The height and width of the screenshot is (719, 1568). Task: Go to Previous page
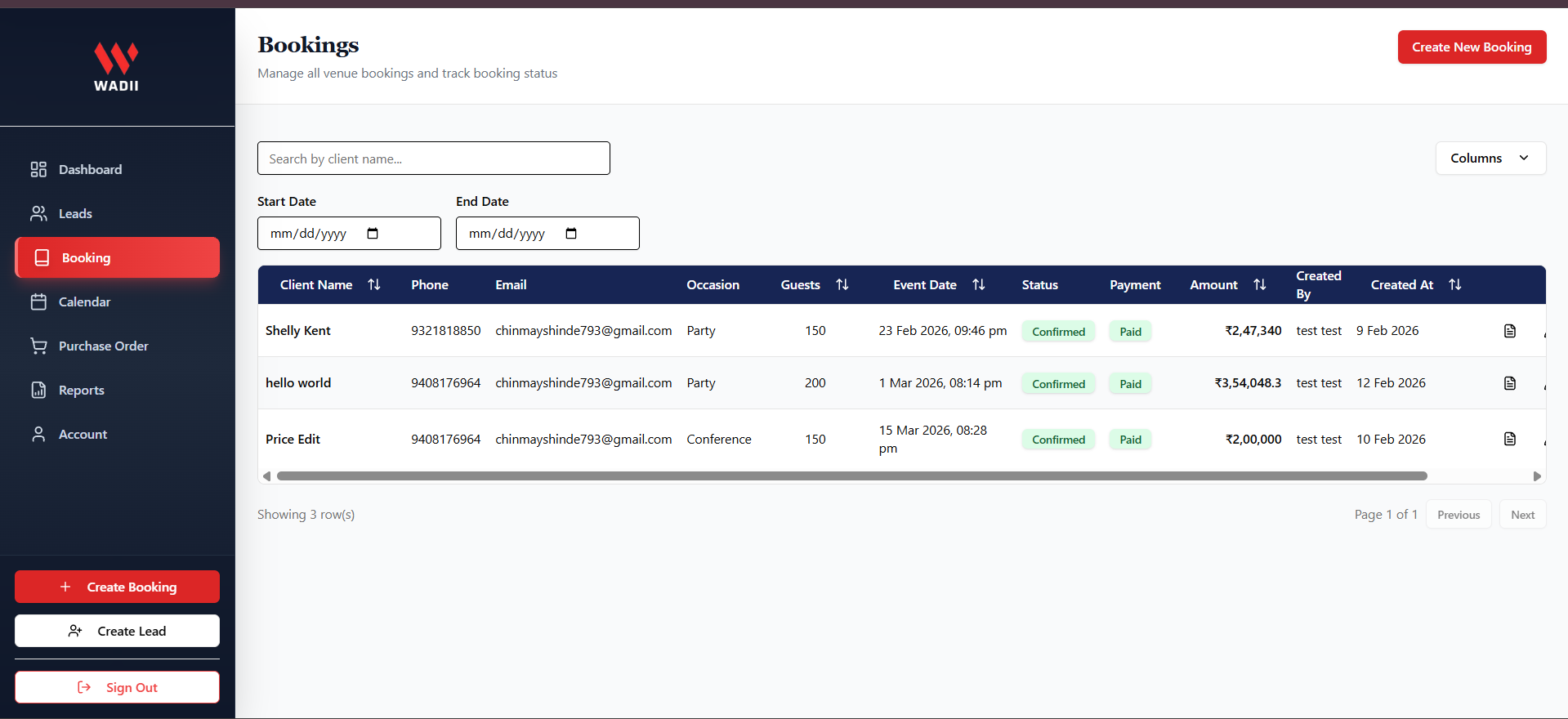click(x=1459, y=515)
